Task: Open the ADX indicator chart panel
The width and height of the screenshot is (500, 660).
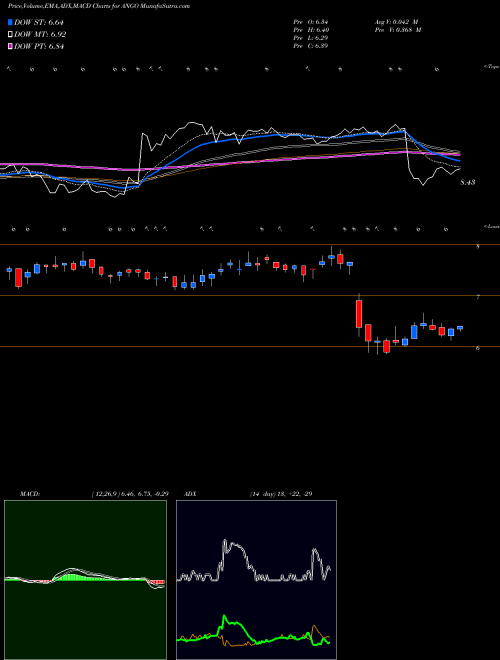Action: click(256, 580)
